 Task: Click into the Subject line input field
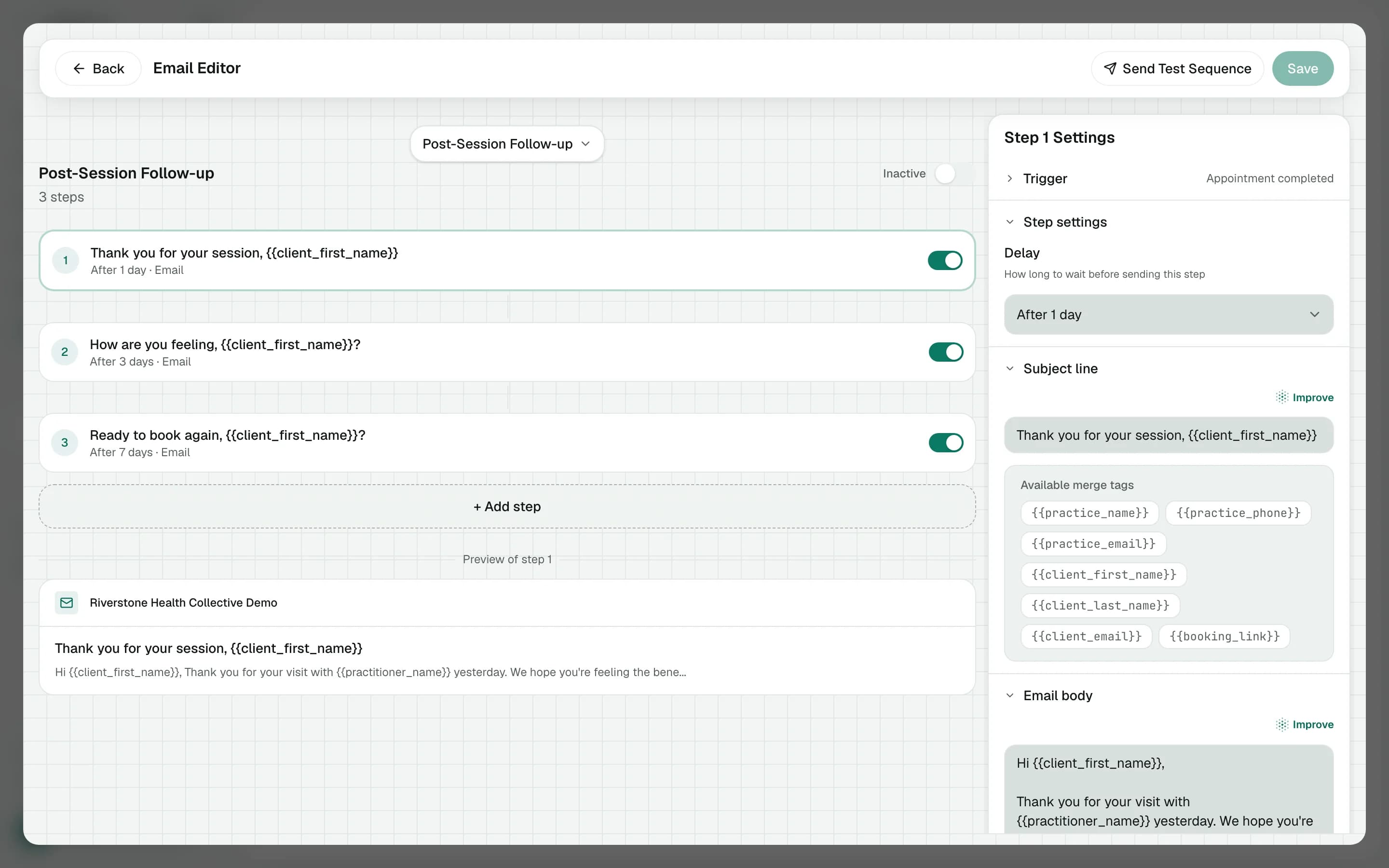click(x=1169, y=435)
